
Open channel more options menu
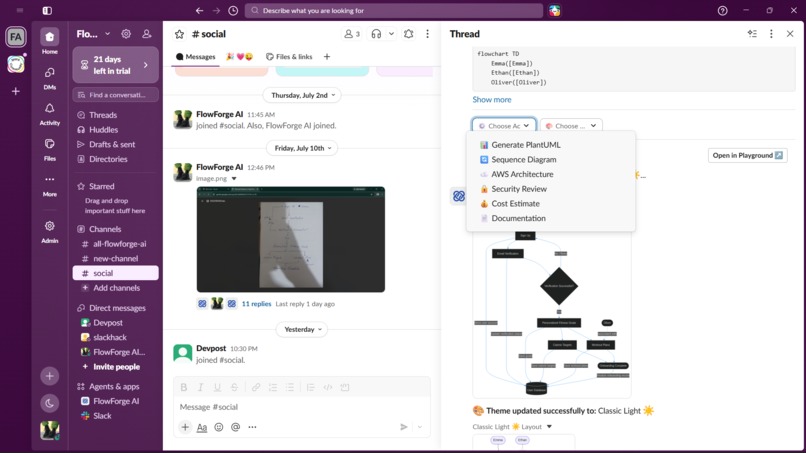pos(427,34)
